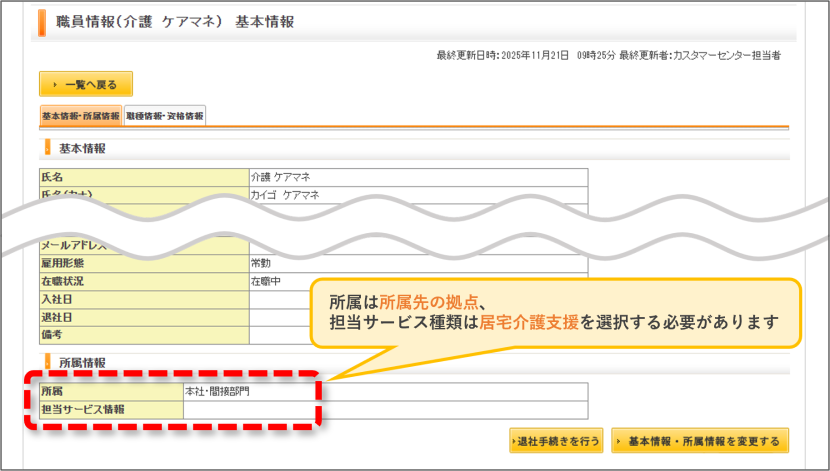The image size is (830, 471).
Task: Open the 職種情報・資格情報 tab
Action: pyautogui.click(x=165, y=115)
